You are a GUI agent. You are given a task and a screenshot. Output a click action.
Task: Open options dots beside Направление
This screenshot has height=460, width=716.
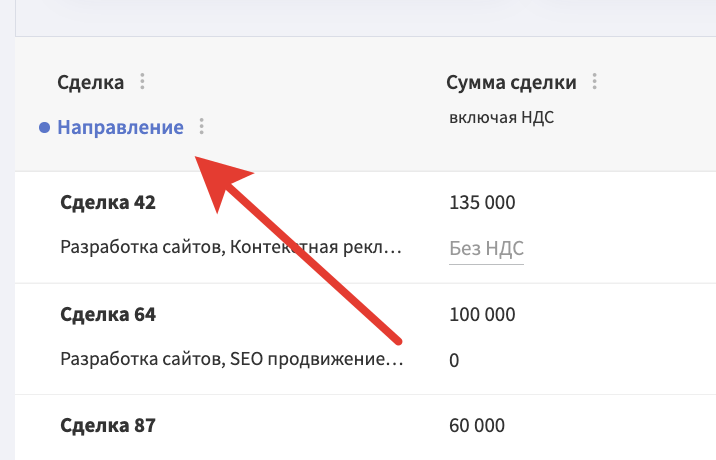tap(201, 126)
